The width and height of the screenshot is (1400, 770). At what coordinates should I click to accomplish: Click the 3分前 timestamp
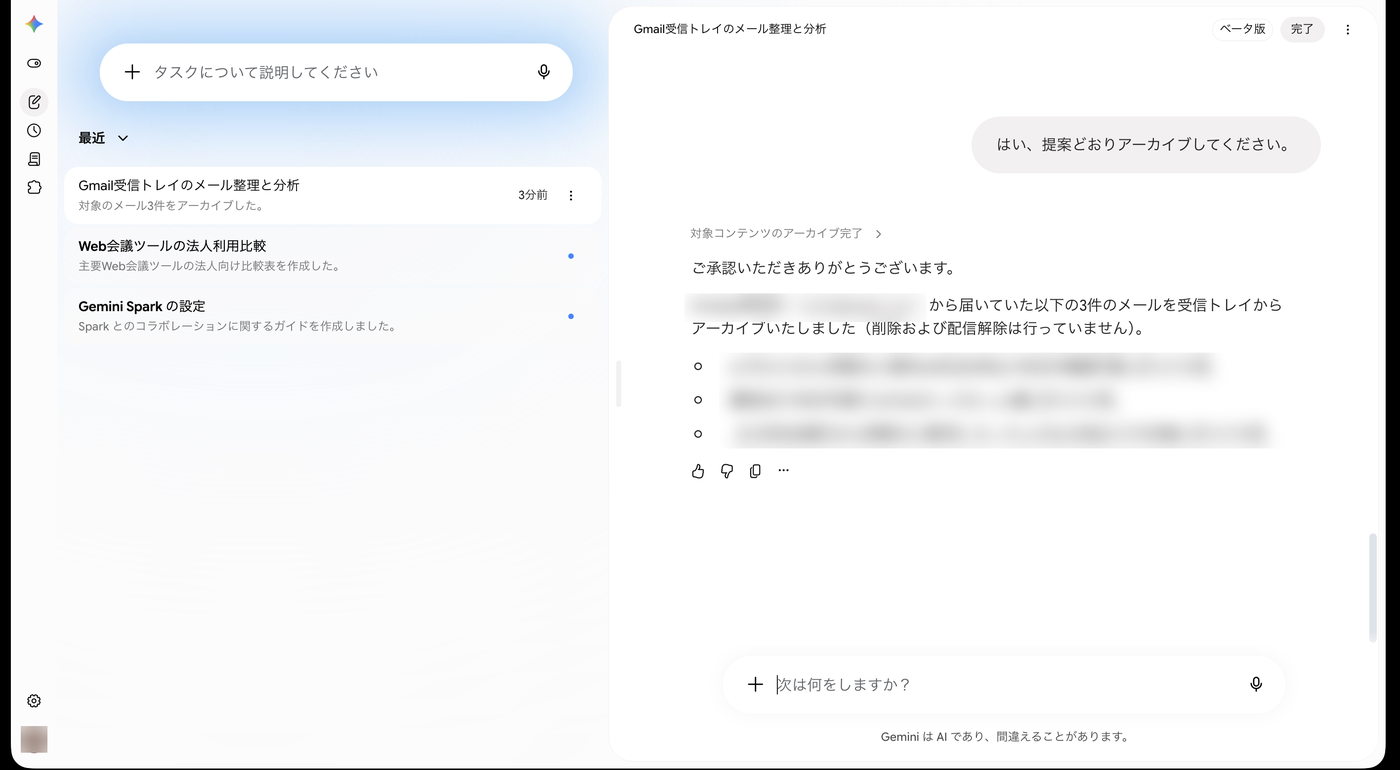(x=533, y=195)
